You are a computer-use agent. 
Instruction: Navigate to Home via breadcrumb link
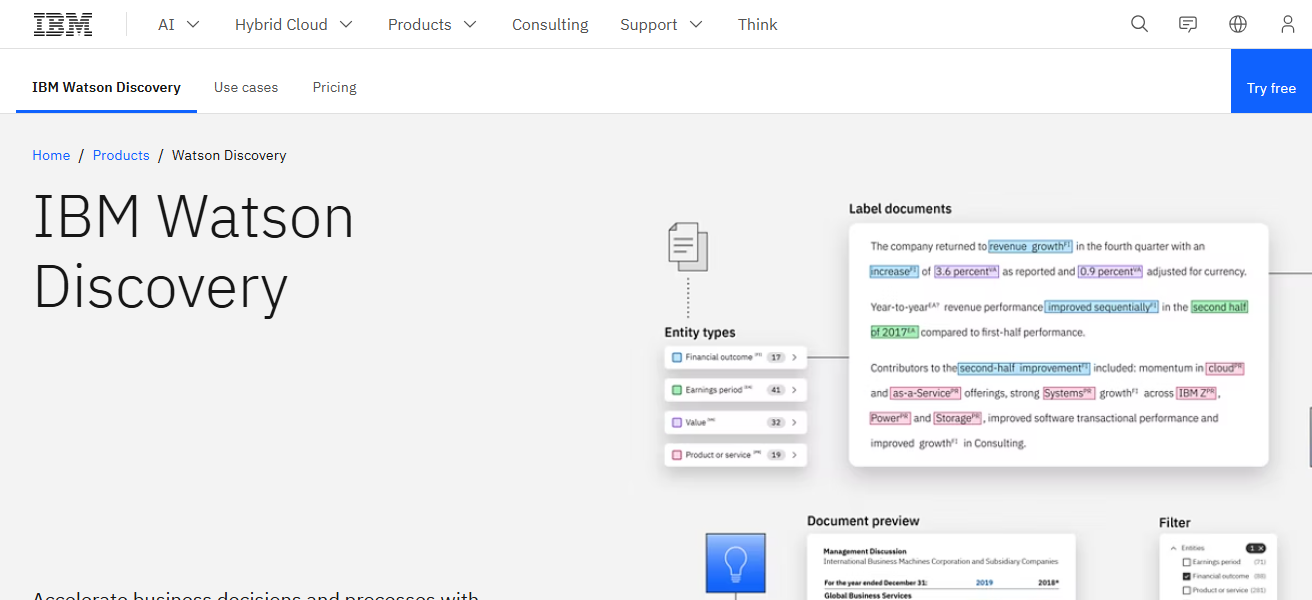coord(51,155)
